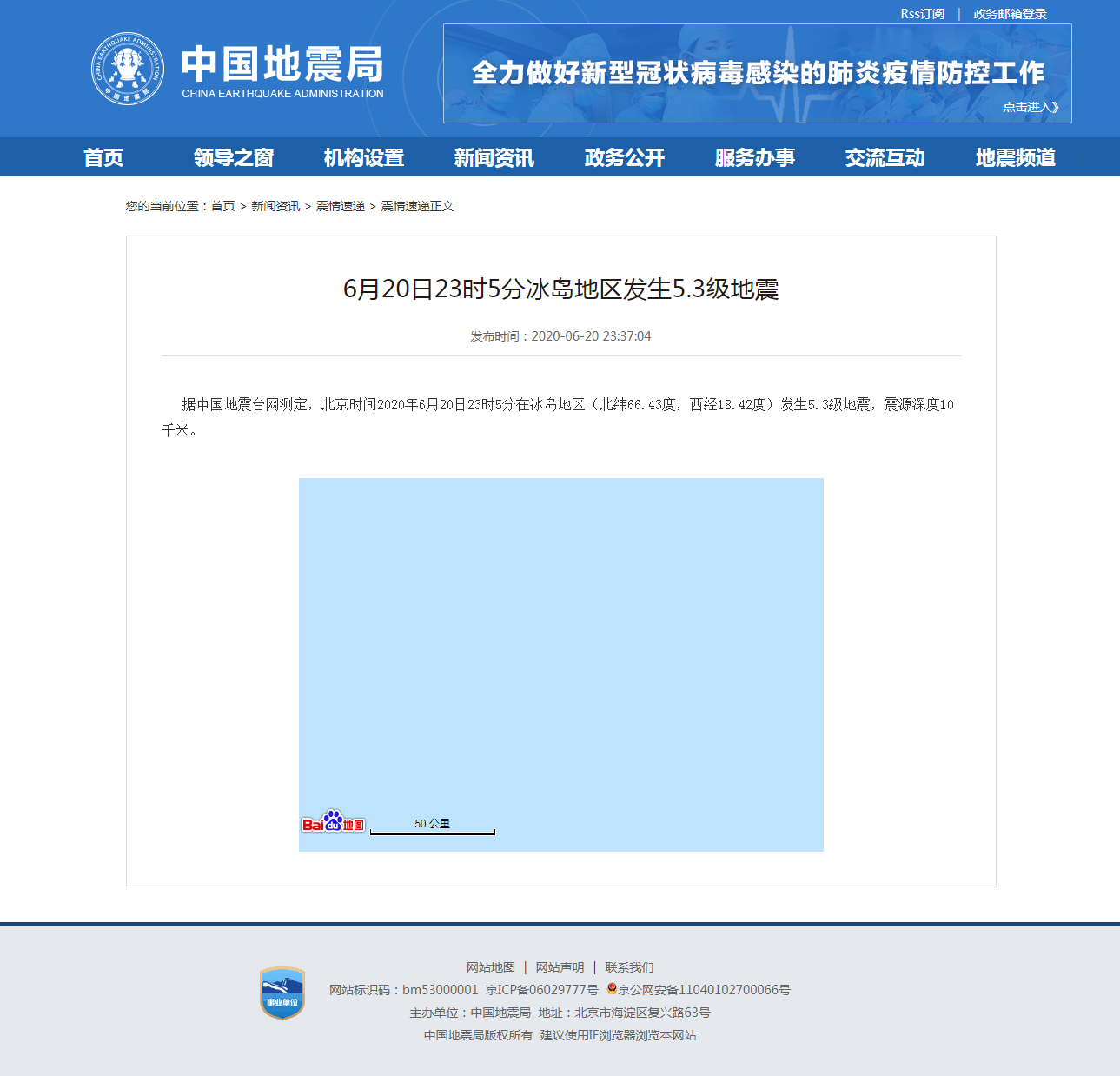Open 新闻资讯 in the navigation bar
The width and height of the screenshot is (1120, 1076).
coord(494,157)
